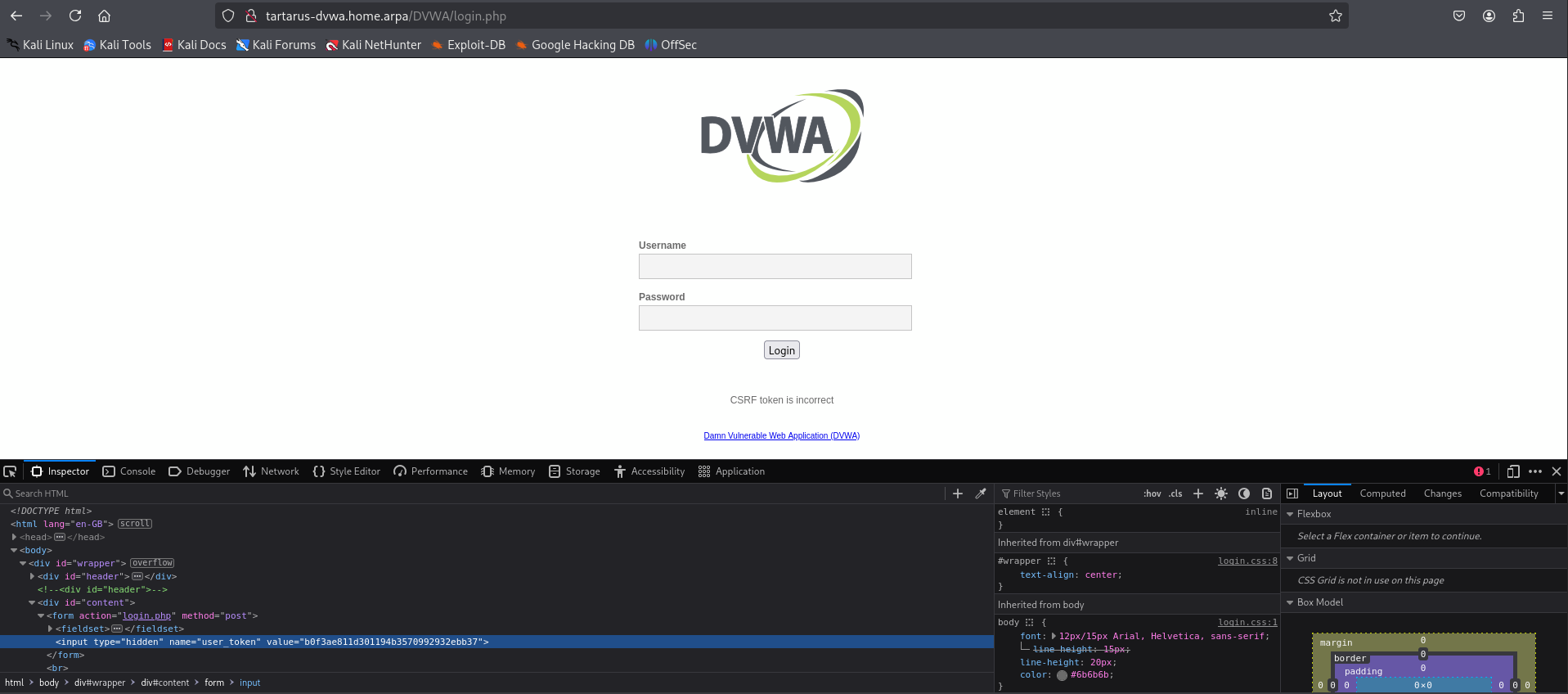Open Responsive Design Mode icon
This screenshot has width=1568, height=694.
pyautogui.click(x=1513, y=471)
